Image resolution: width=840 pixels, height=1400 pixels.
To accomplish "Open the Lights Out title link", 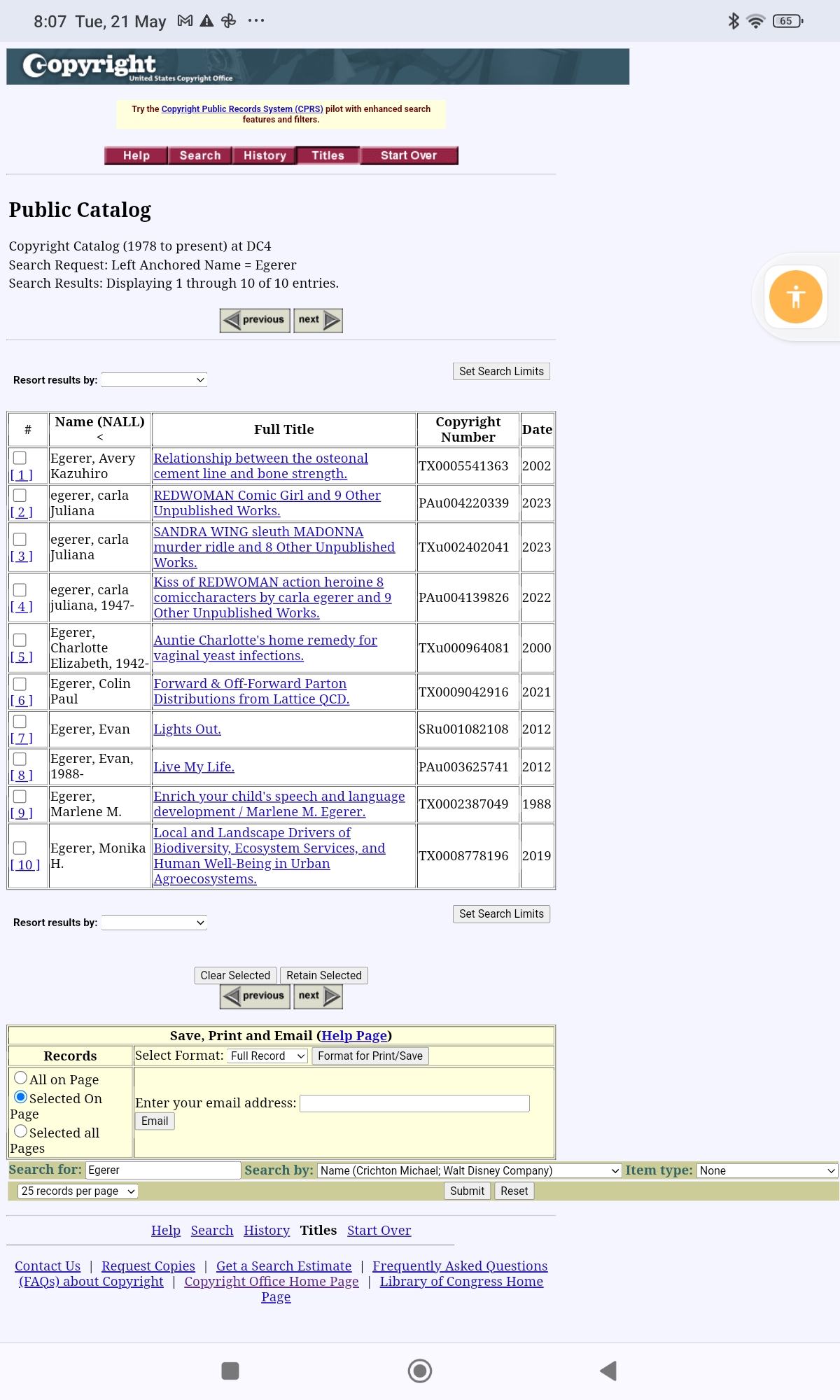I will [x=187, y=729].
